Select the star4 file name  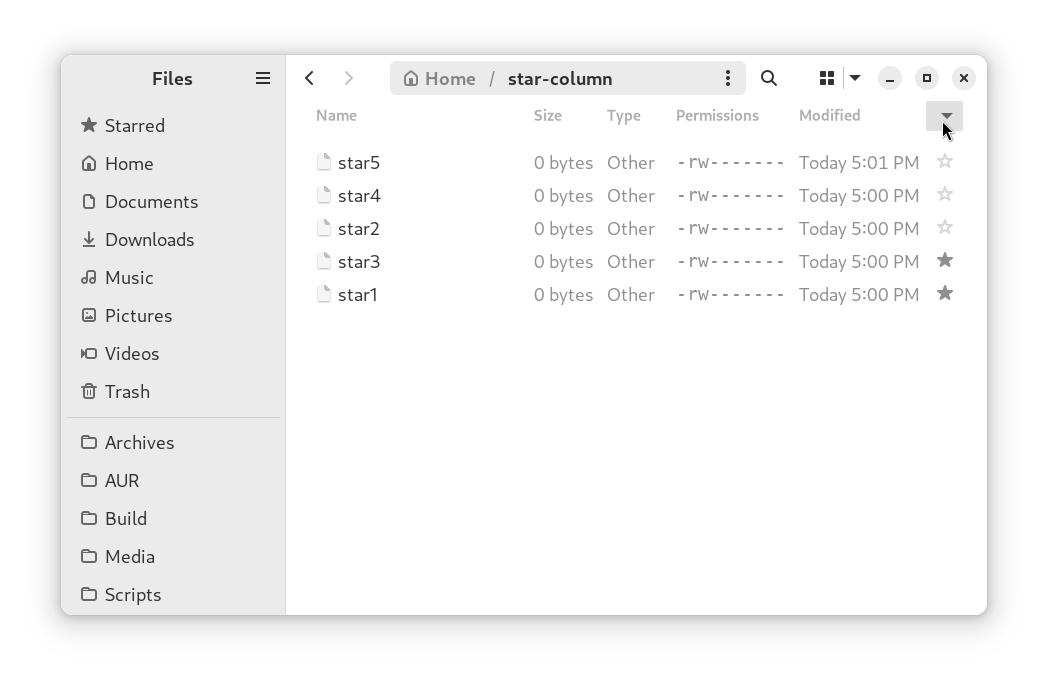359,195
